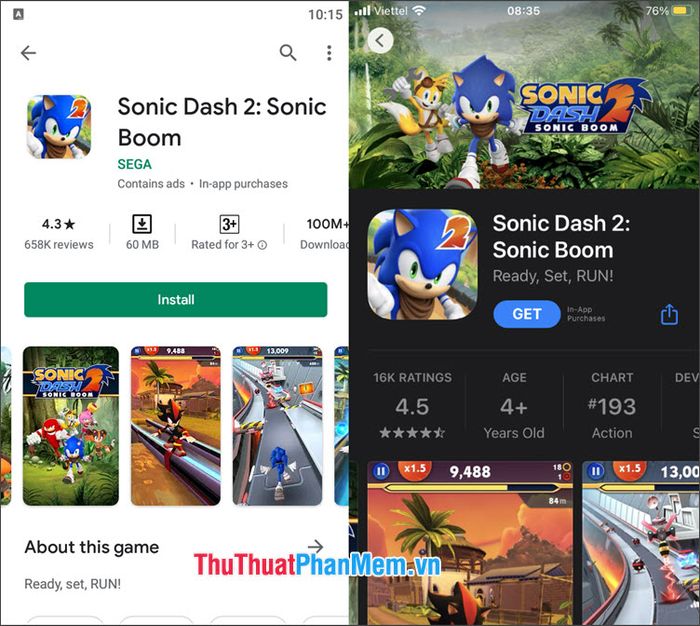The image size is (700, 626).
Task: Expand the About this game arrow
Action: [x=316, y=546]
